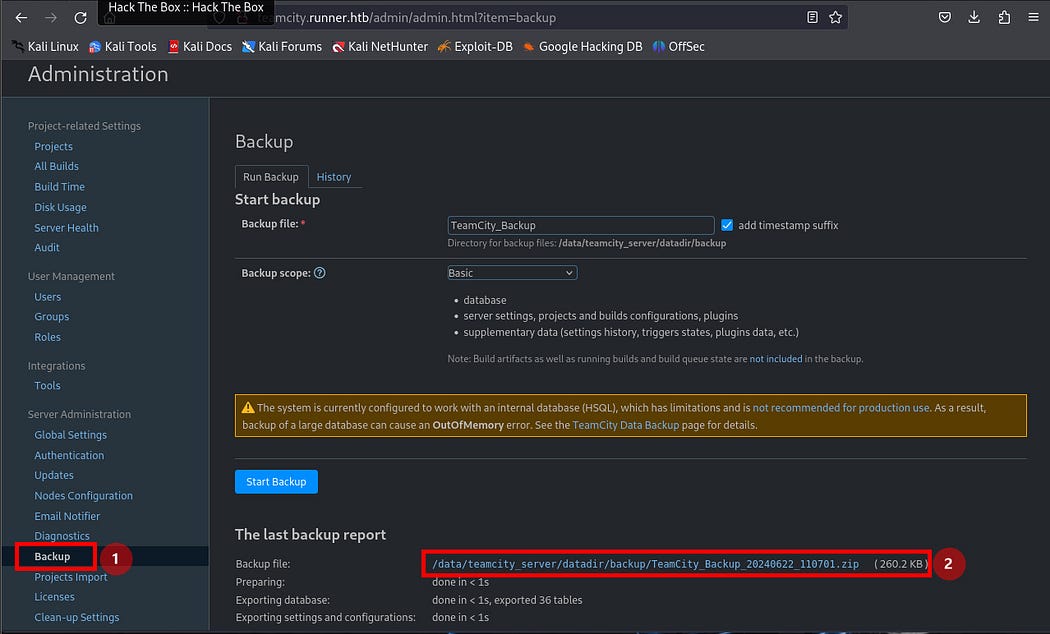Open All Builds in the sidebar

pyautogui.click(x=56, y=166)
